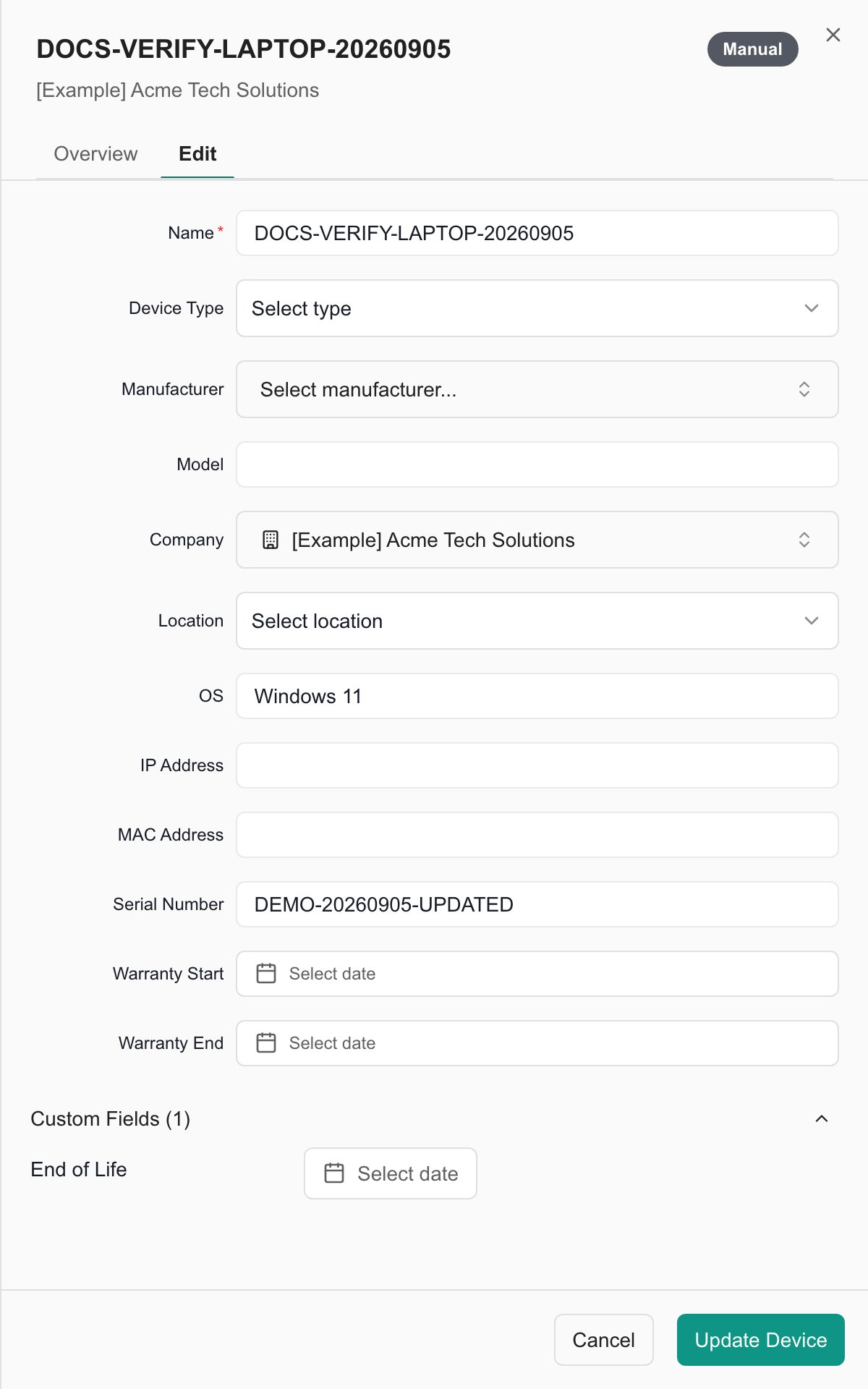Switch to the Overview tab
This screenshot has height=1389, width=868.
coord(95,153)
